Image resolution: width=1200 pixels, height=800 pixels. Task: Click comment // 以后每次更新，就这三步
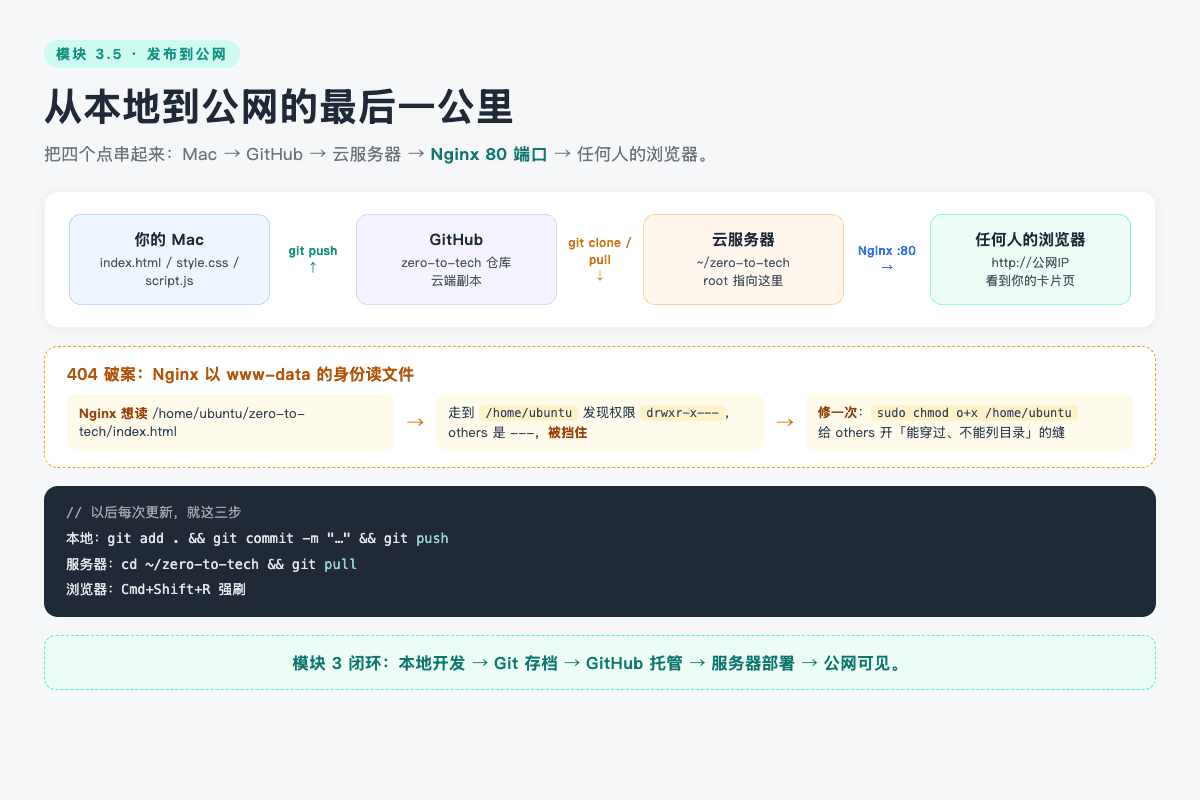coord(154,512)
